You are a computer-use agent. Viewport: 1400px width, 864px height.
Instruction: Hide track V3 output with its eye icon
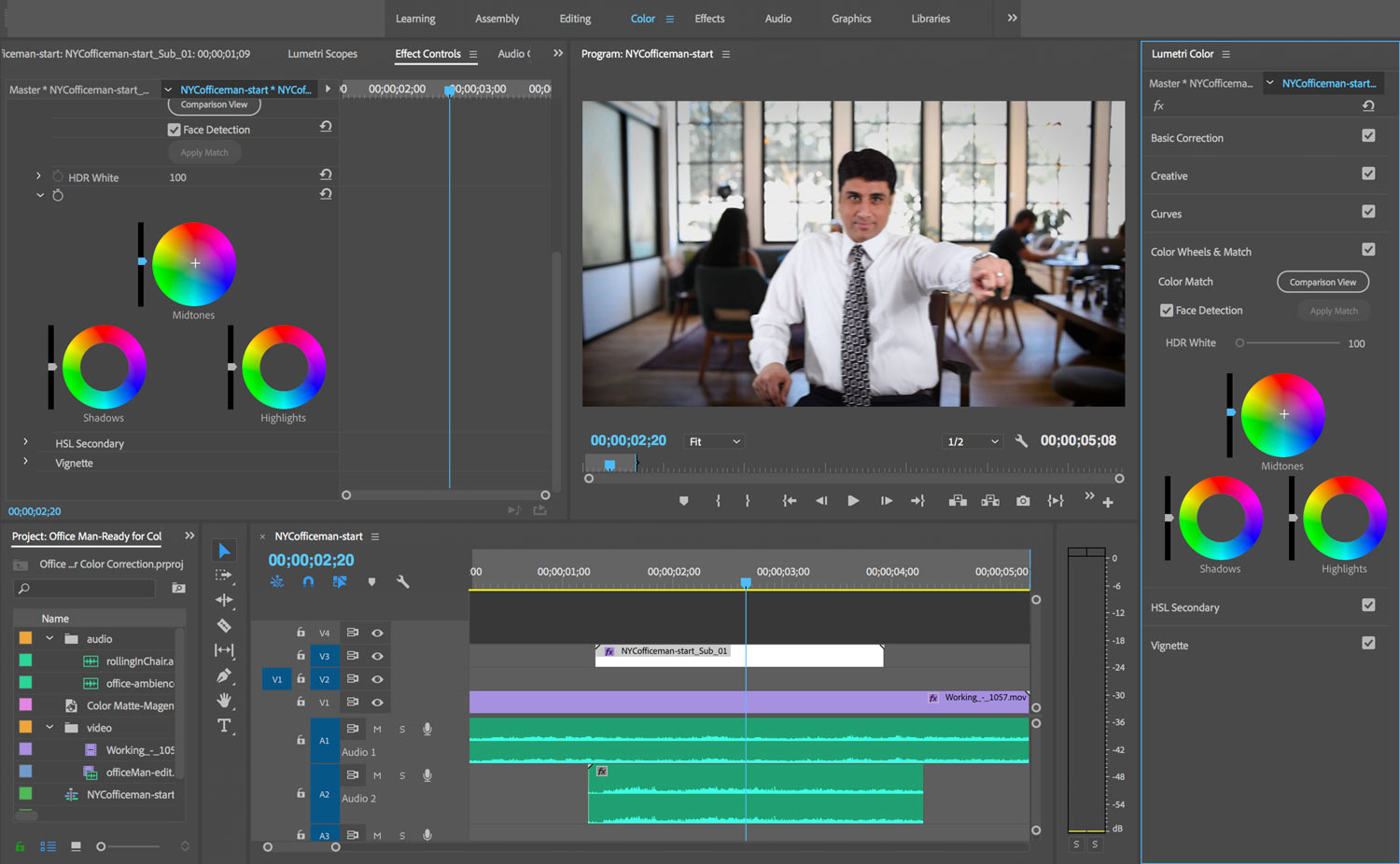pyautogui.click(x=377, y=656)
